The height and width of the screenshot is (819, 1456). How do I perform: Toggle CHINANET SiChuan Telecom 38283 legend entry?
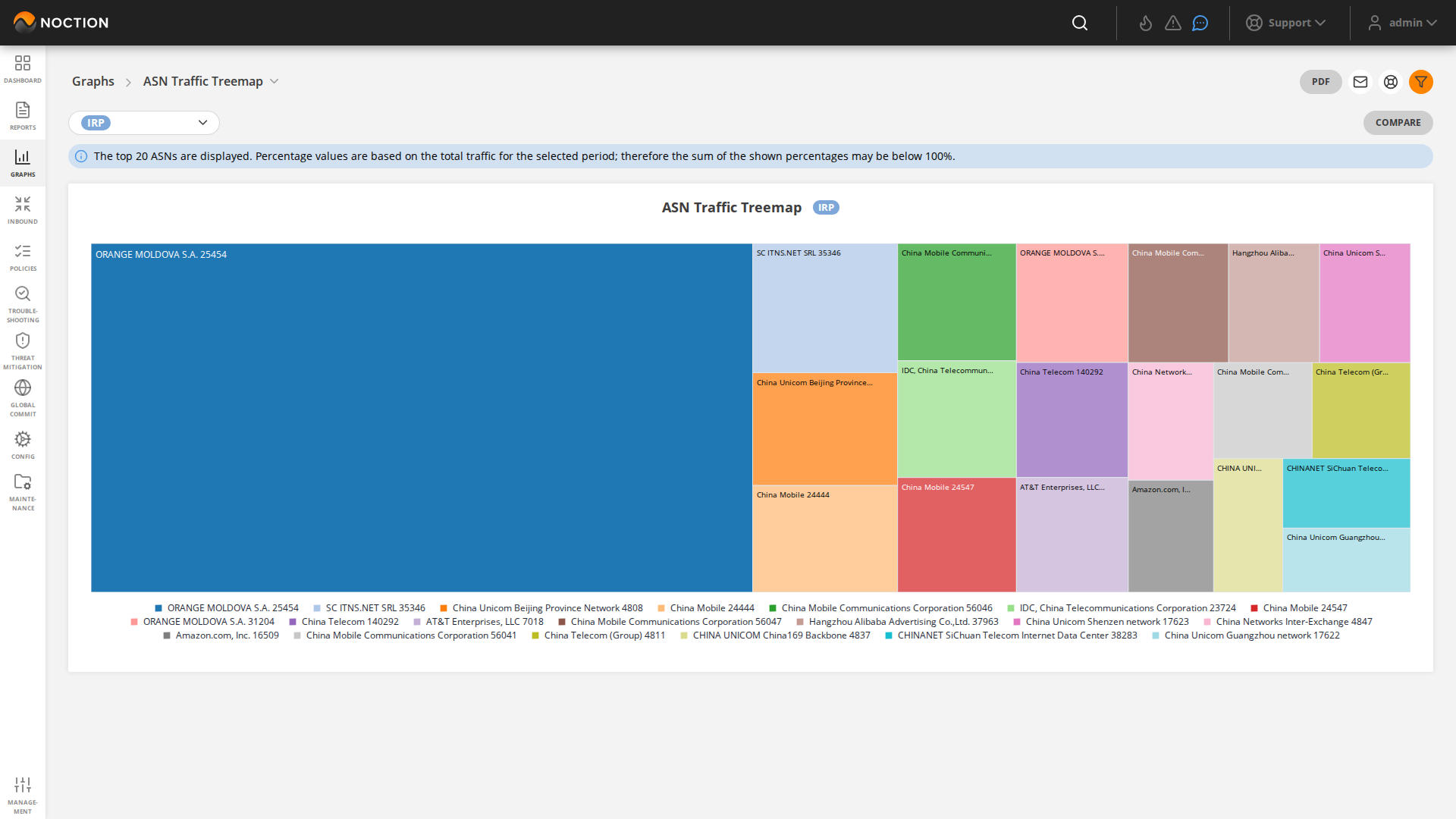1011,635
